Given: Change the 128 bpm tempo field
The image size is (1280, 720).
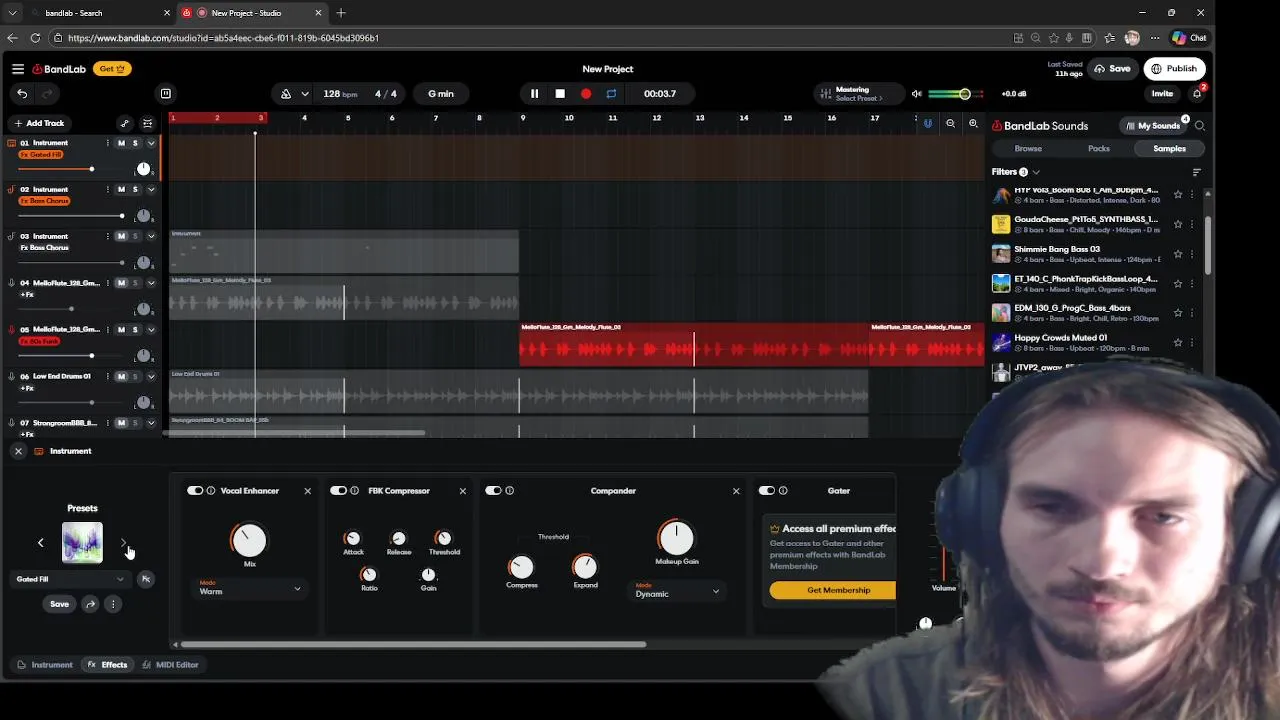Looking at the screenshot, I should click(x=340, y=94).
